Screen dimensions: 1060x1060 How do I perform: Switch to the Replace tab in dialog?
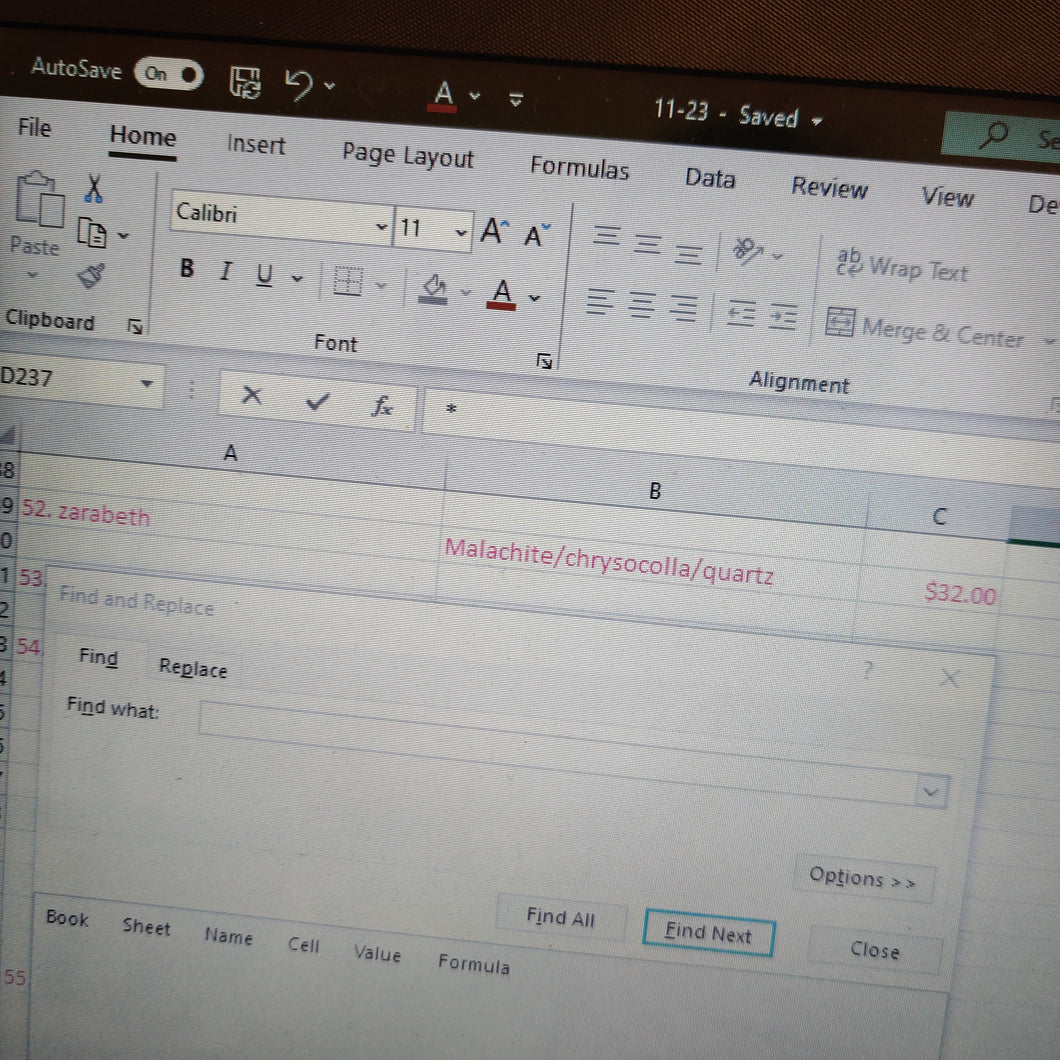193,668
